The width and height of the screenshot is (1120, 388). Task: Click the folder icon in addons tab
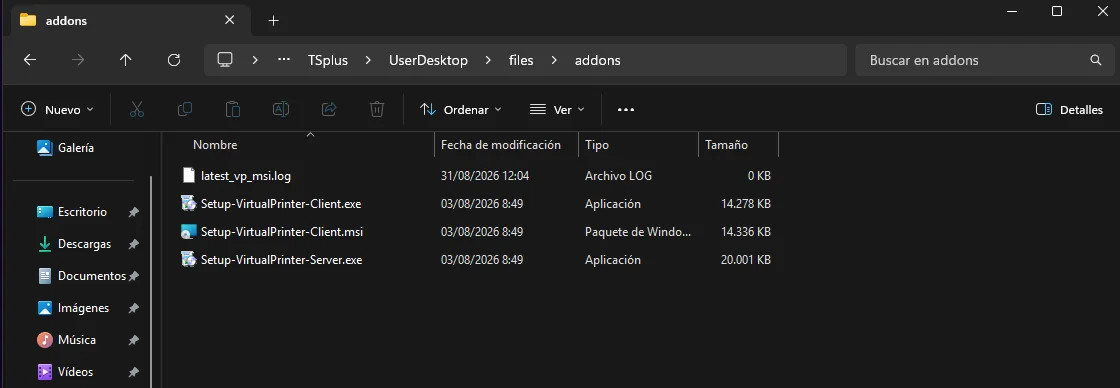click(28, 20)
